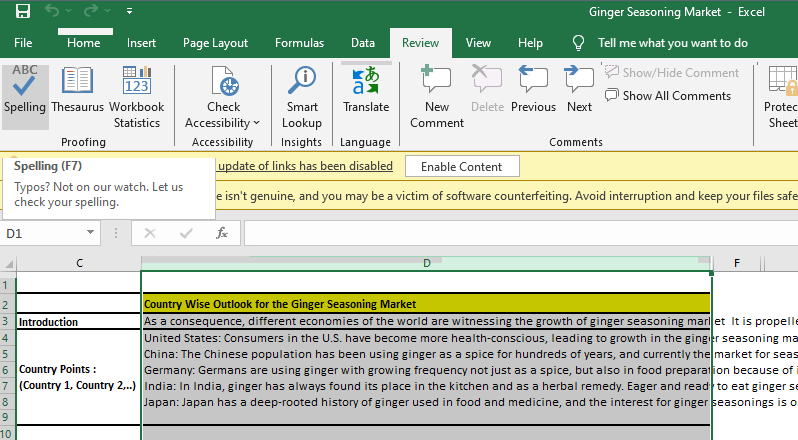Select the yellow Country Wise Outlook cell
The width and height of the screenshot is (798, 440).
(x=426, y=303)
